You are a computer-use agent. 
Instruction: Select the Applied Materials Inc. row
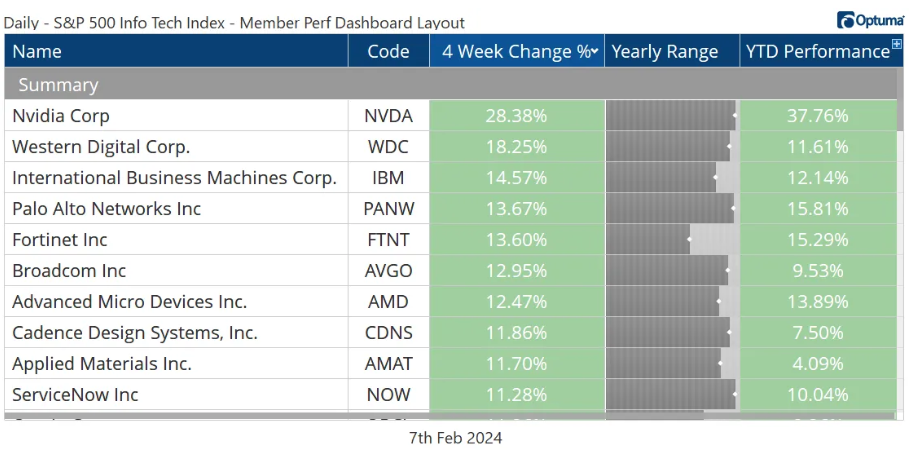[102, 364]
